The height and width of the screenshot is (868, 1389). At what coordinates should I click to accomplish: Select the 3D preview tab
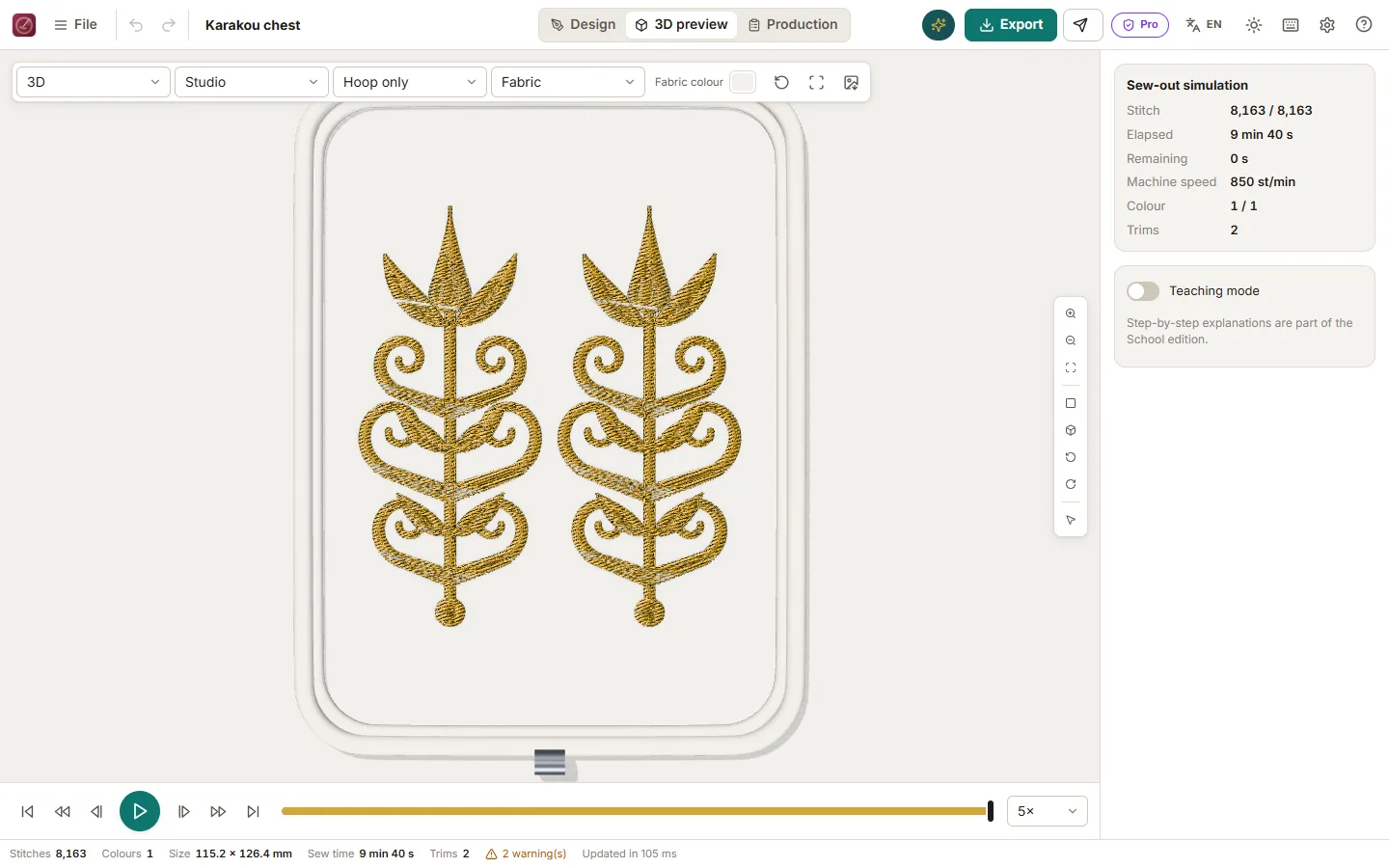(681, 25)
